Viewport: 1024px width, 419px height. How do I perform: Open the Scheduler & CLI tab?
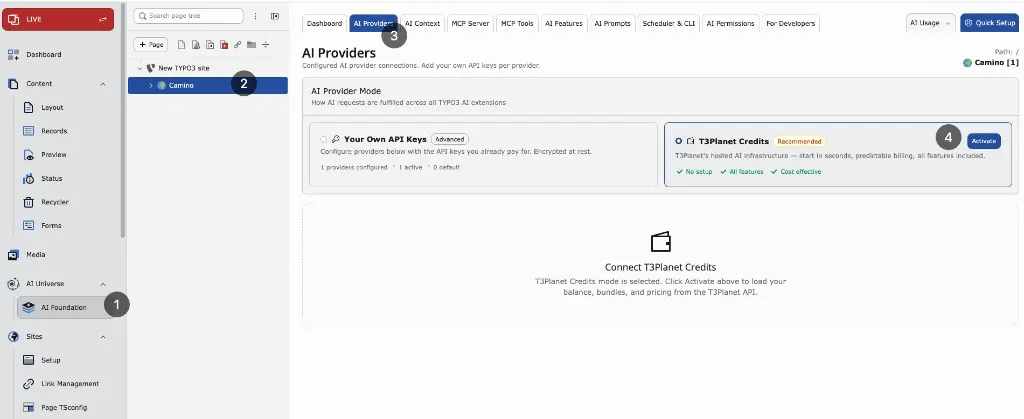669,23
